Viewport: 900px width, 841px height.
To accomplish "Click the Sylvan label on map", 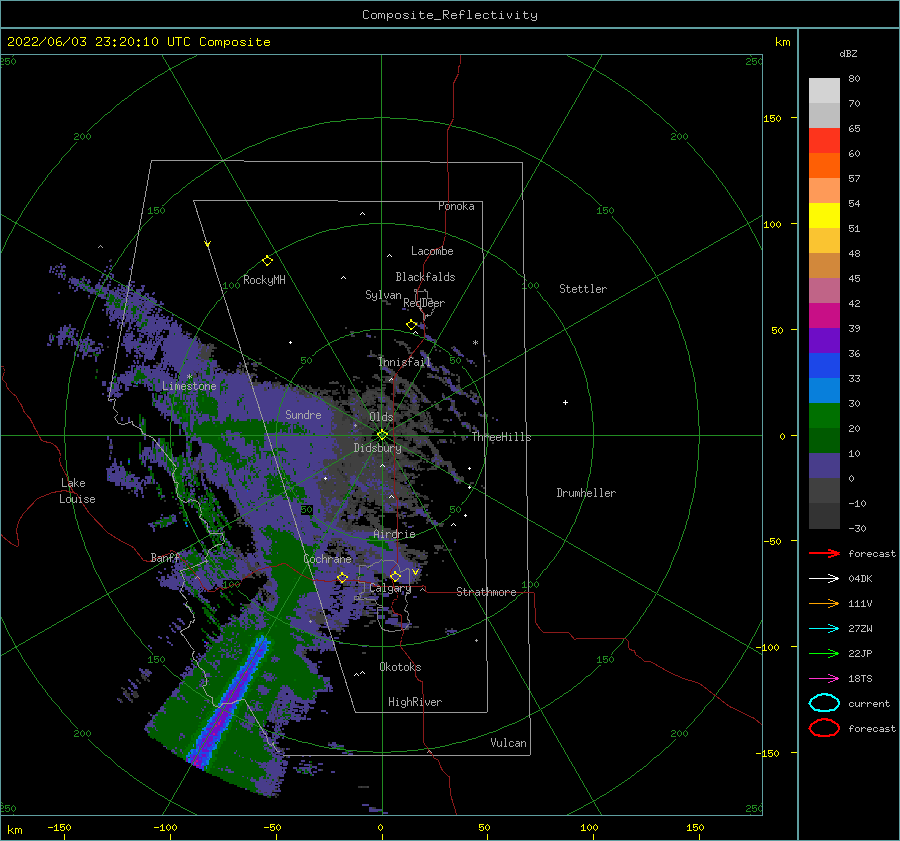I will 383,295.
